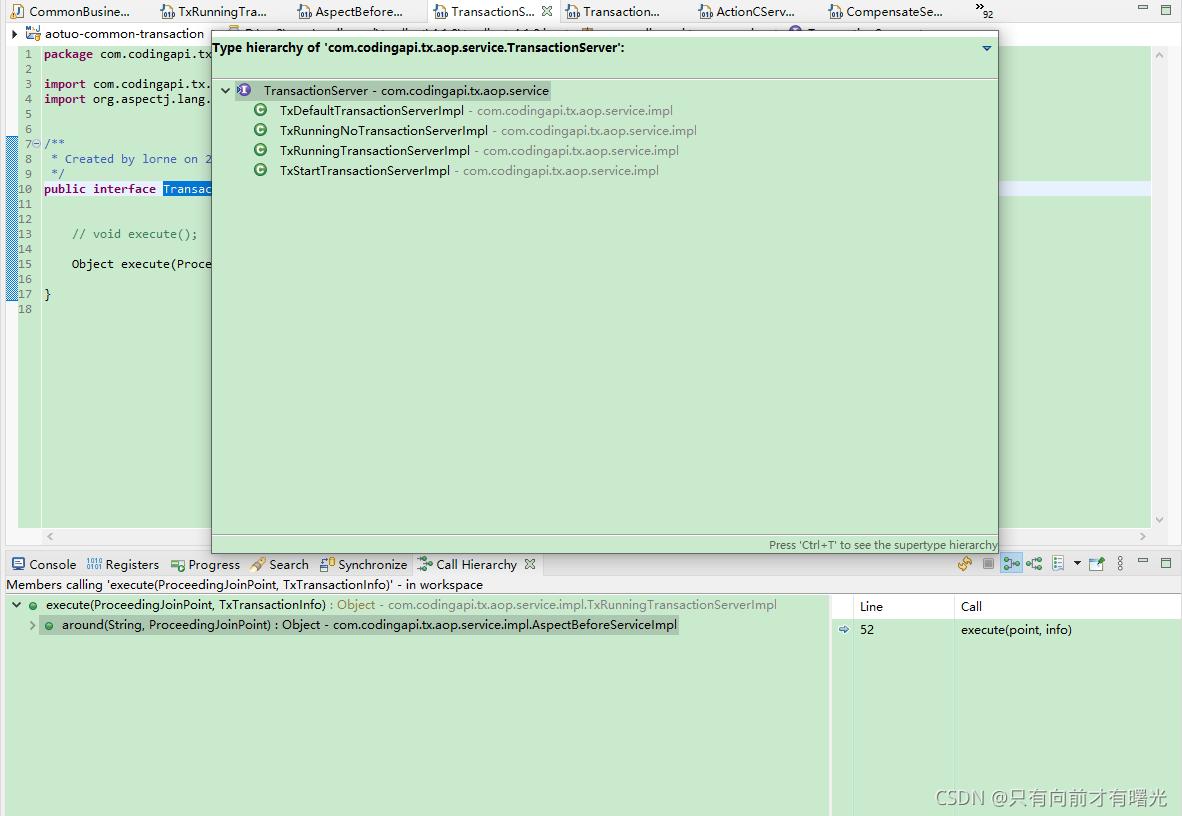Switch to the AspectBefore... editor tab
Screen dimensions: 1182x816
(351, 11)
